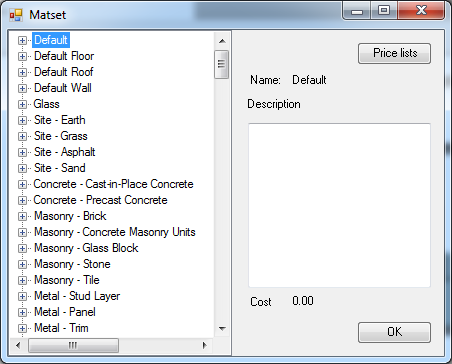Expand the Default Roof node
This screenshot has height=364, width=452.
(22, 72)
